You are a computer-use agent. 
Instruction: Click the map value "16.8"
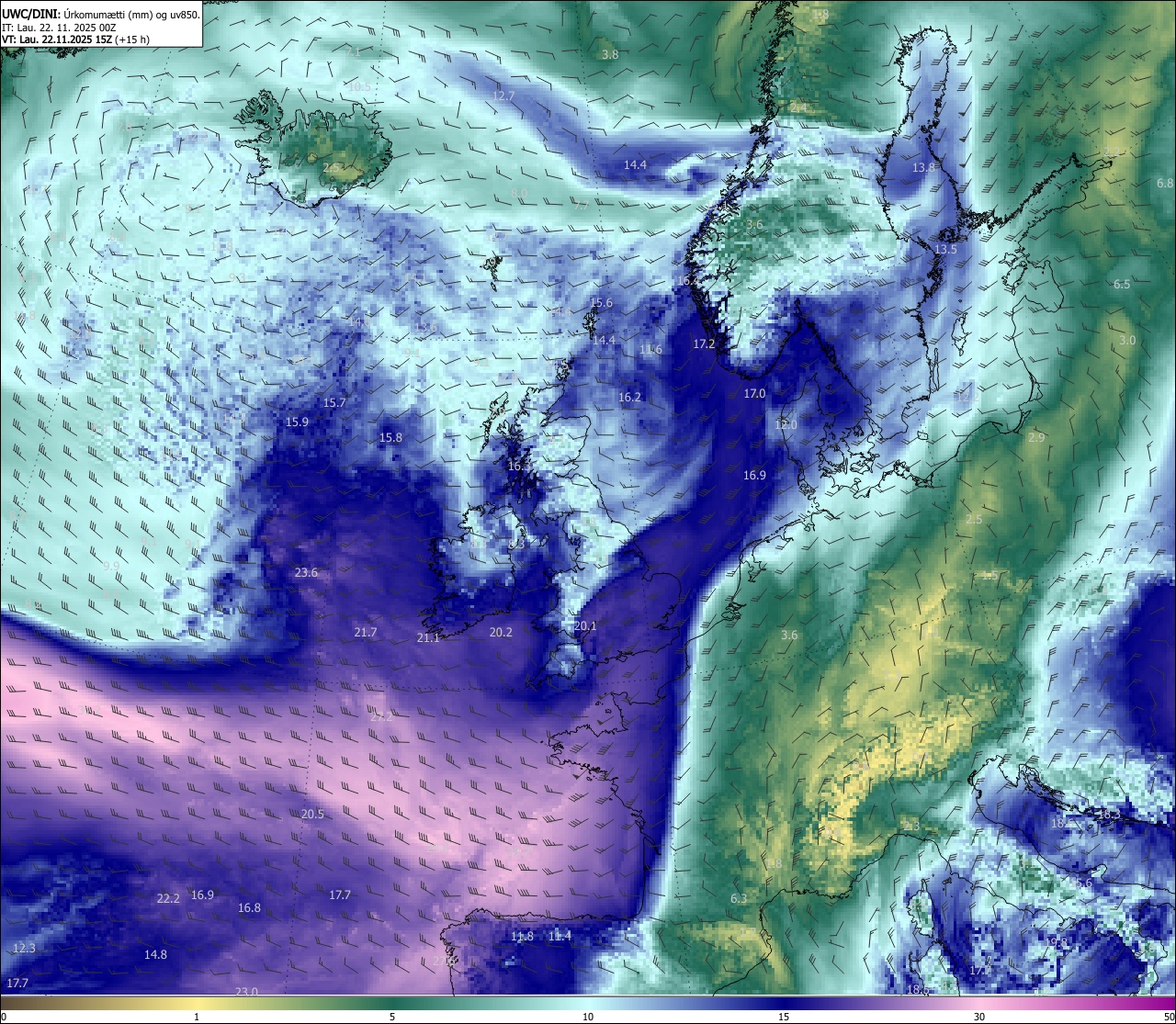pyautogui.click(x=249, y=907)
